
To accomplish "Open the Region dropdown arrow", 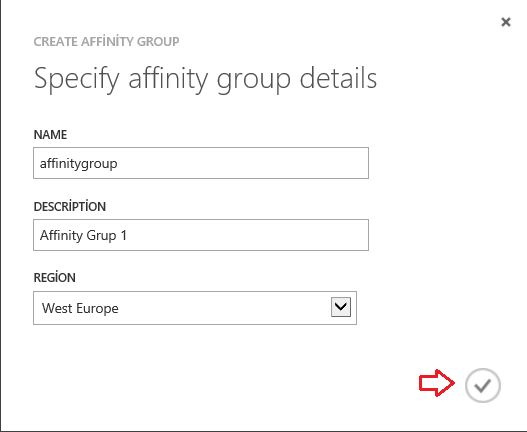I will (341, 307).
